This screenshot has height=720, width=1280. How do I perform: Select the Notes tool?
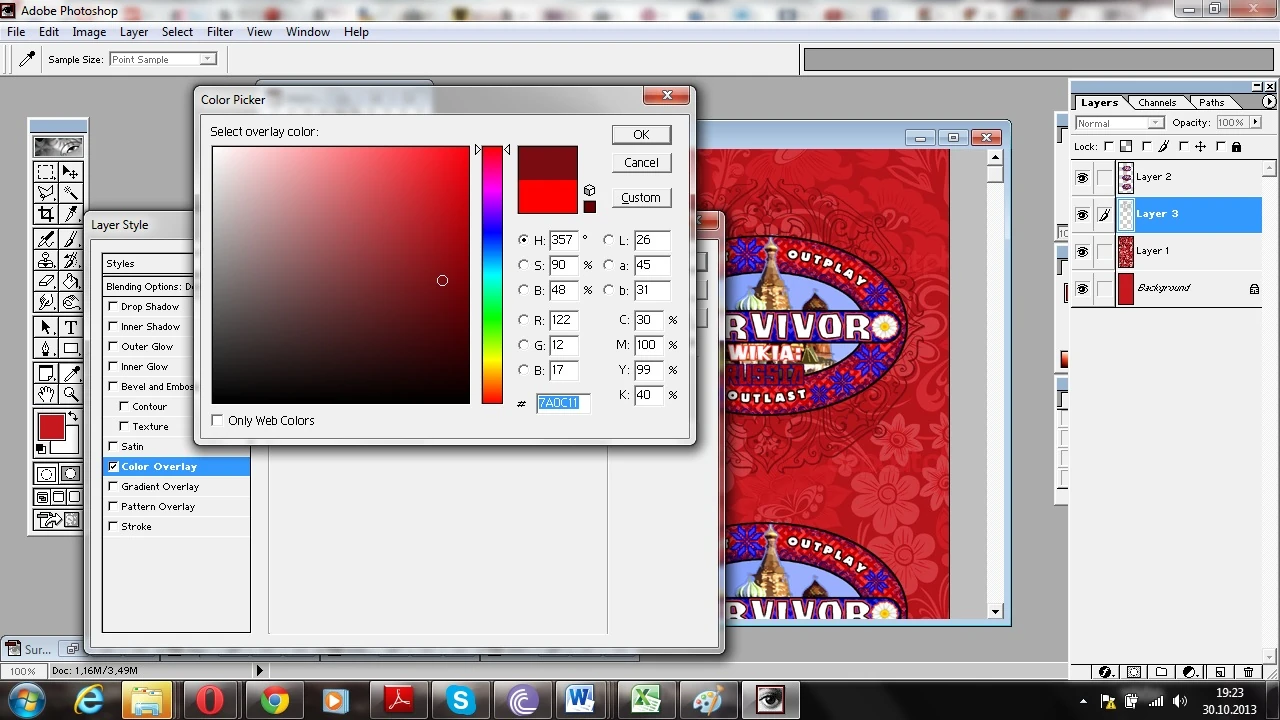coord(46,373)
